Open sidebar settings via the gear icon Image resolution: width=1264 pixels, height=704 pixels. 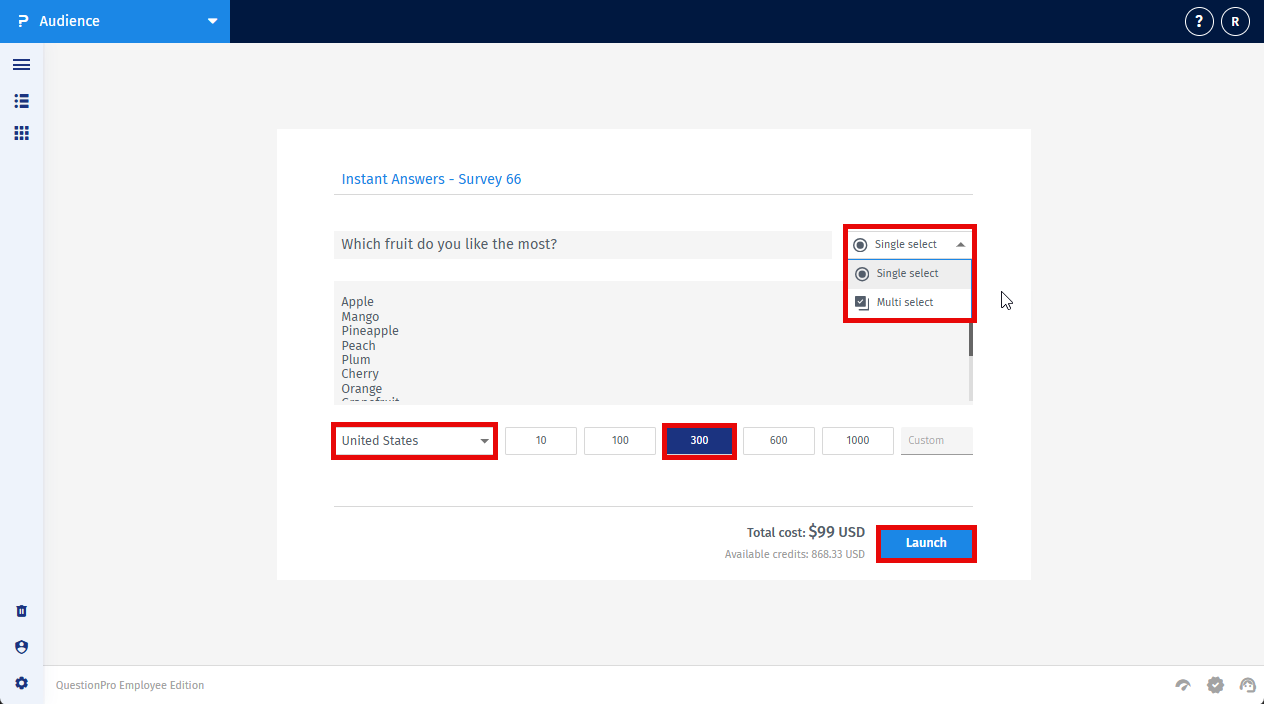click(21, 682)
